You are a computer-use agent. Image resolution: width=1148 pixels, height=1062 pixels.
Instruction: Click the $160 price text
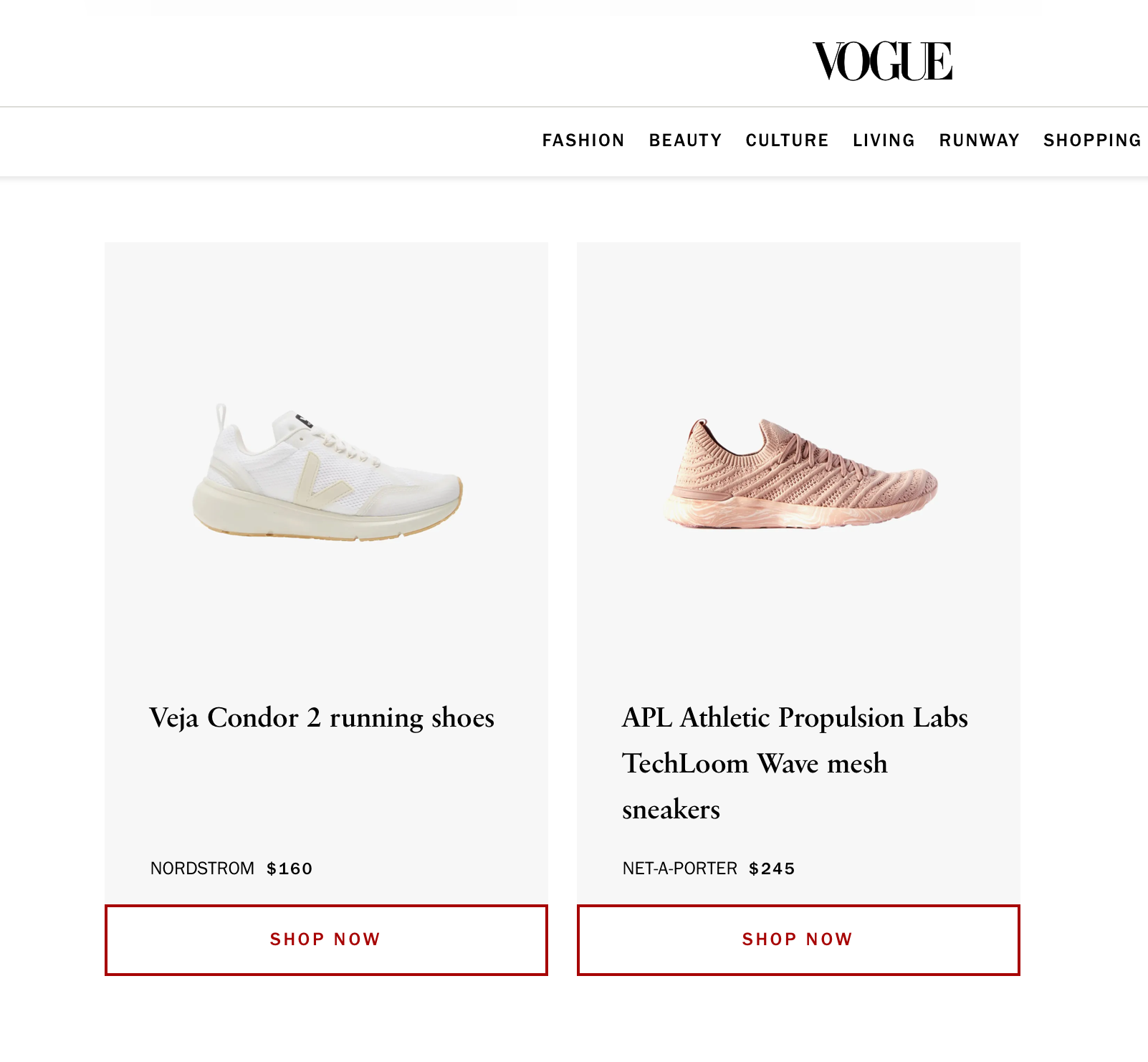tap(289, 868)
